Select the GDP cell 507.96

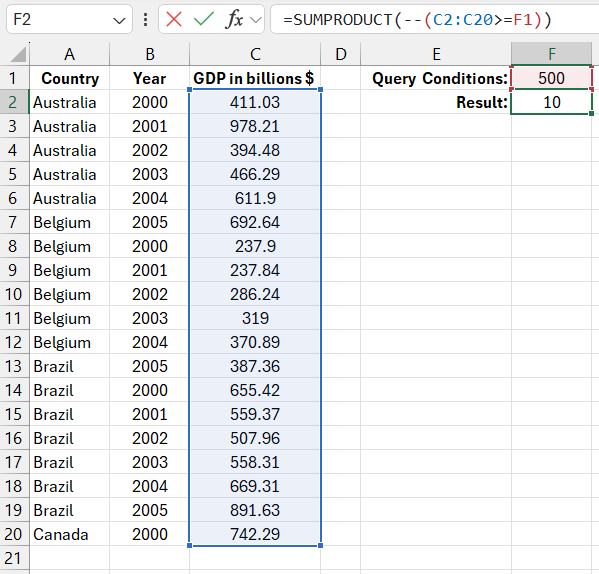[x=255, y=438]
